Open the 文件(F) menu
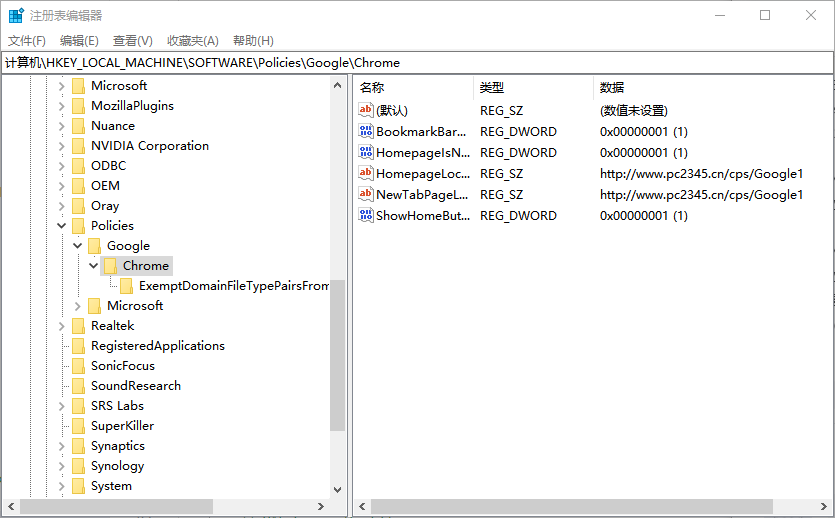Screen dimensions: 835x518 pyautogui.click(x=27, y=41)
